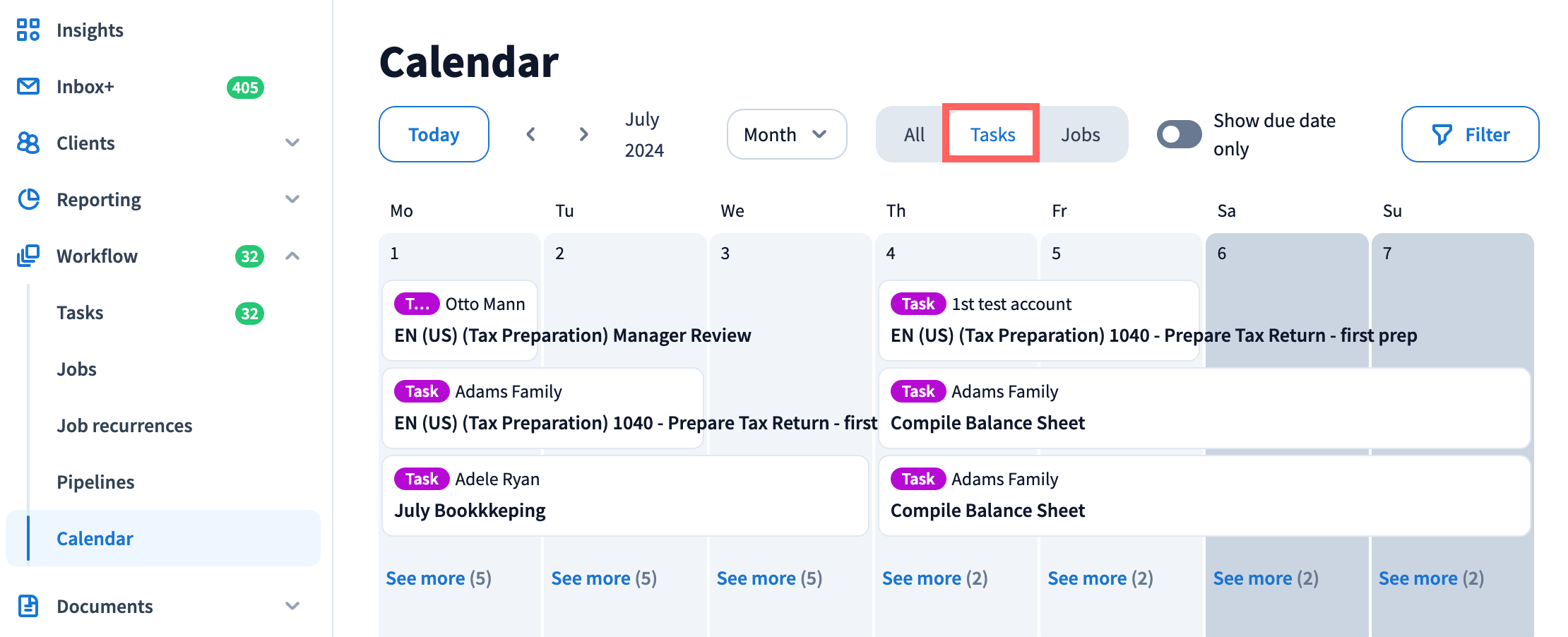This screenshot has height=637, width=1568.
Task: Select the All calendar tab
Action: (914, 134)
